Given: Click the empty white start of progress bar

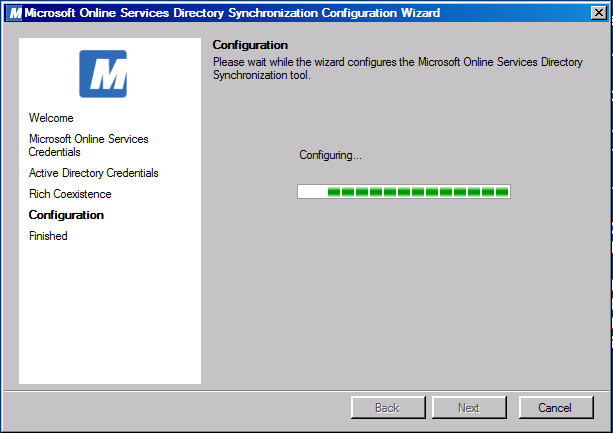Looking at the screenshot, I should pyautogui.click(x=312, y=191).
